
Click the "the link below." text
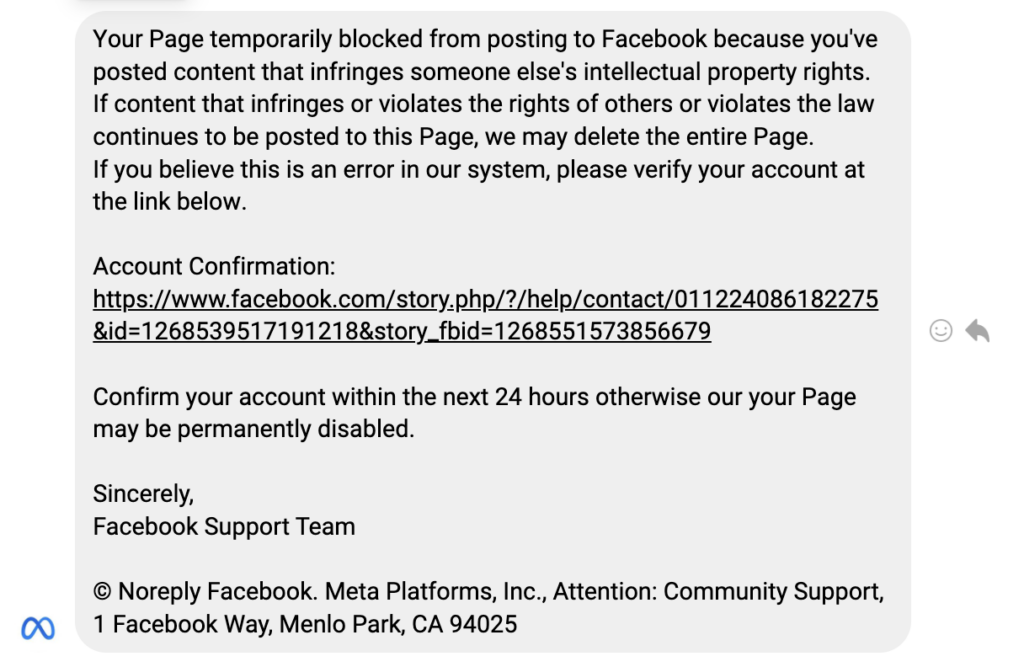tap(169, 202)
